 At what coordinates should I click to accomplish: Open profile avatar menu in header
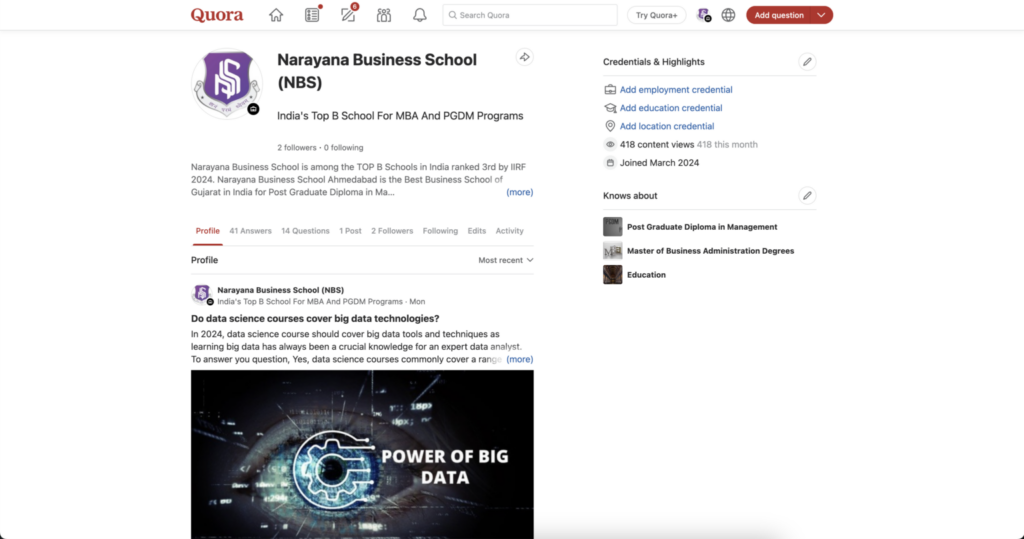pos(703,15)
